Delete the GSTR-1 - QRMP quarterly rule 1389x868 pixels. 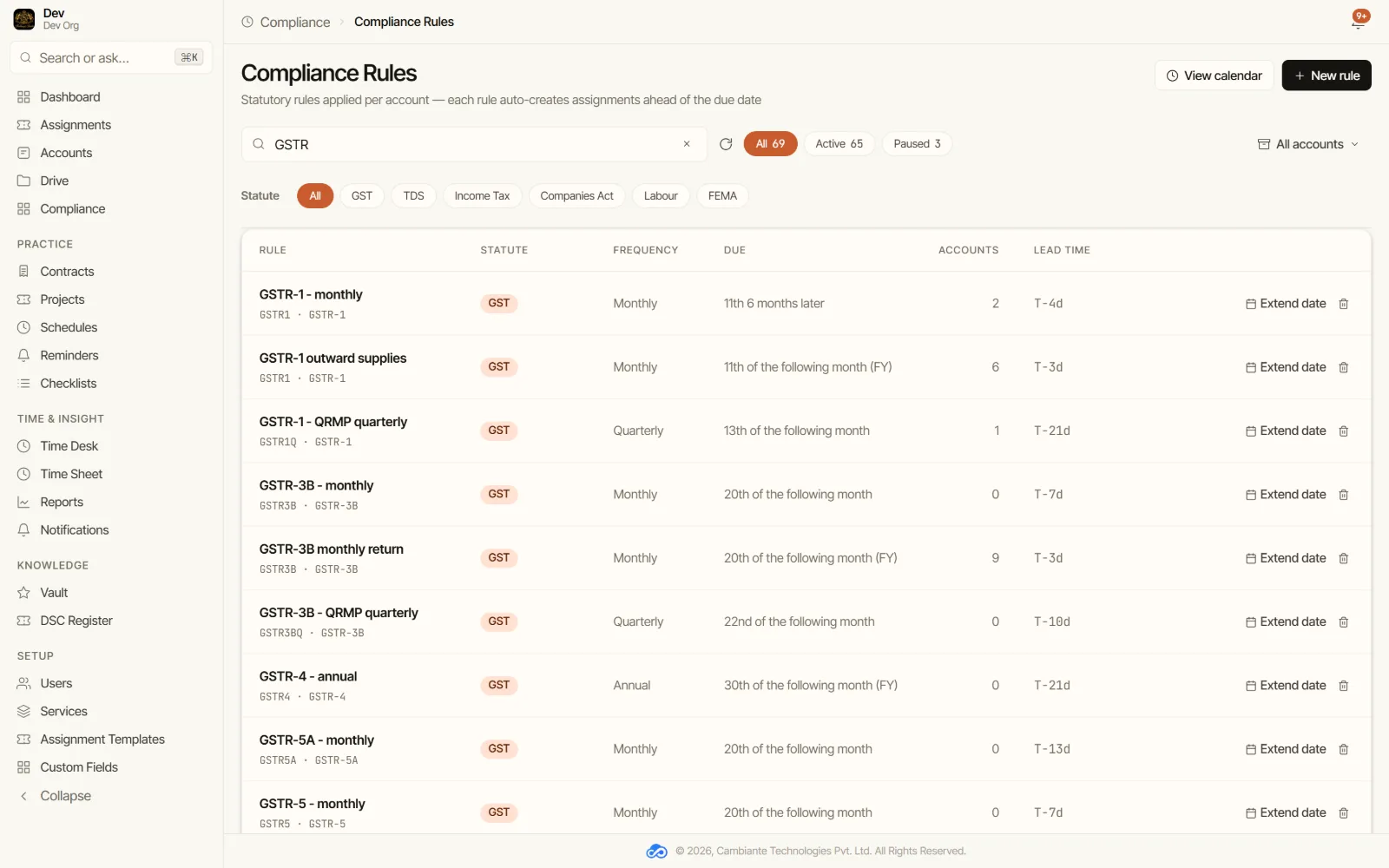pos(1344,431)
